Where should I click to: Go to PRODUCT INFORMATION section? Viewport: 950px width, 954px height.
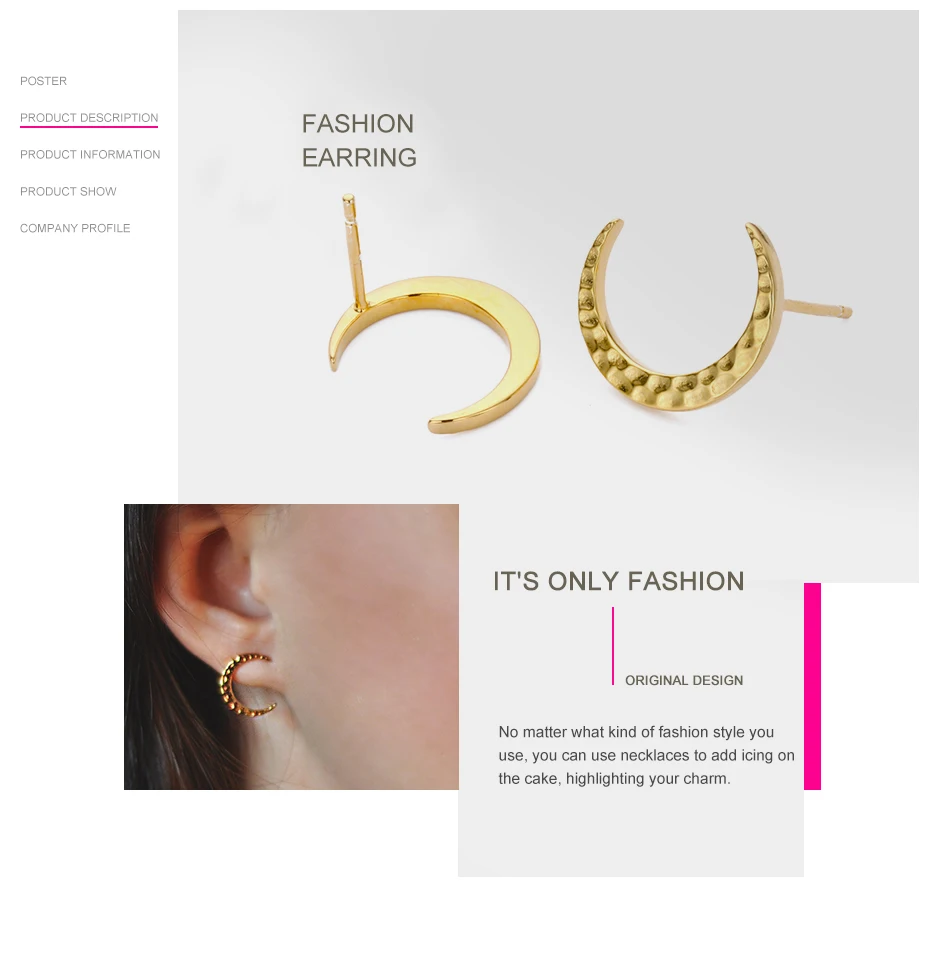tap(90, 155)
